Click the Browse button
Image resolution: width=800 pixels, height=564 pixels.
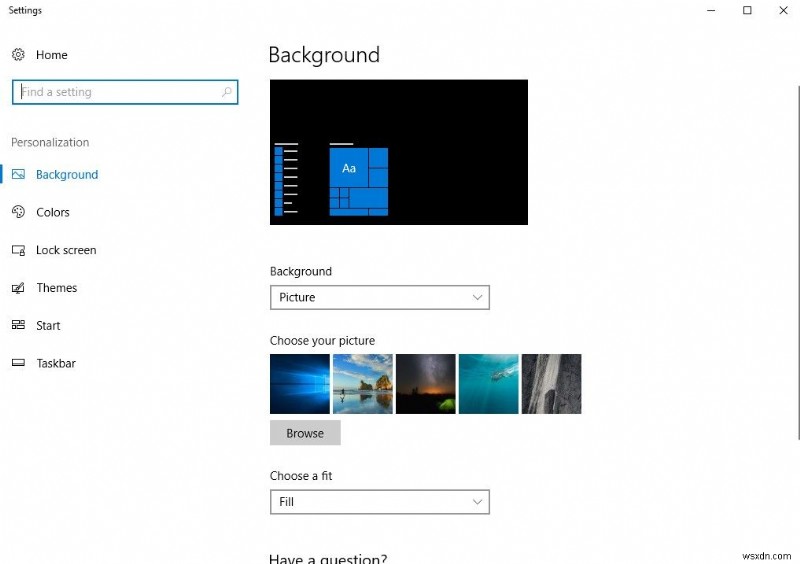pyautogui.click(x=305, y=433)
